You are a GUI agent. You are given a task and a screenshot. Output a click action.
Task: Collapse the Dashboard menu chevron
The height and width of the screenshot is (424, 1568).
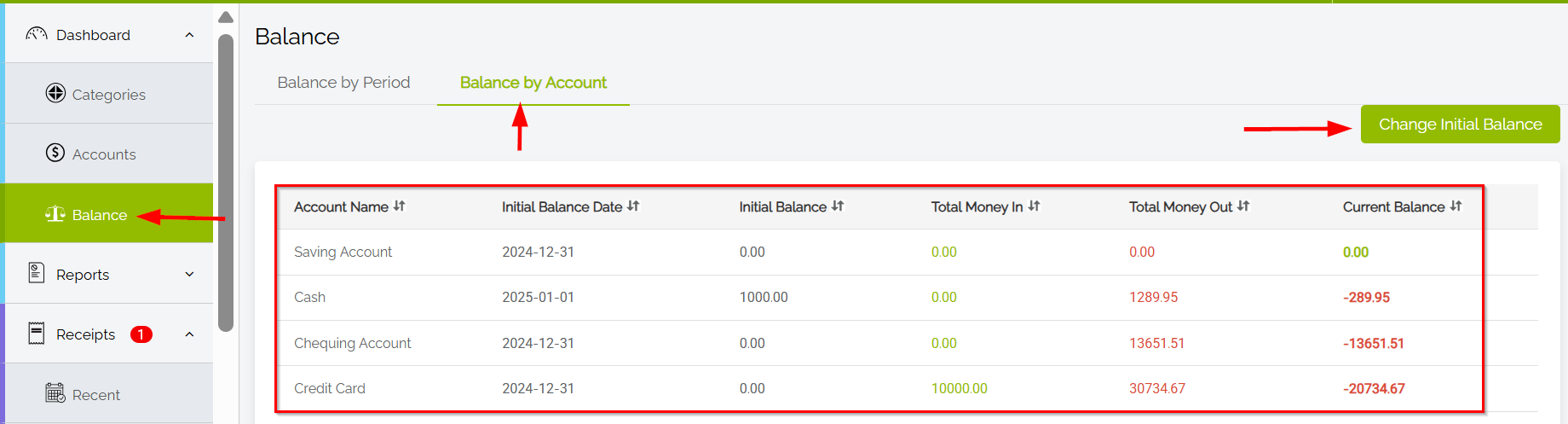click(x=189, y=35)
